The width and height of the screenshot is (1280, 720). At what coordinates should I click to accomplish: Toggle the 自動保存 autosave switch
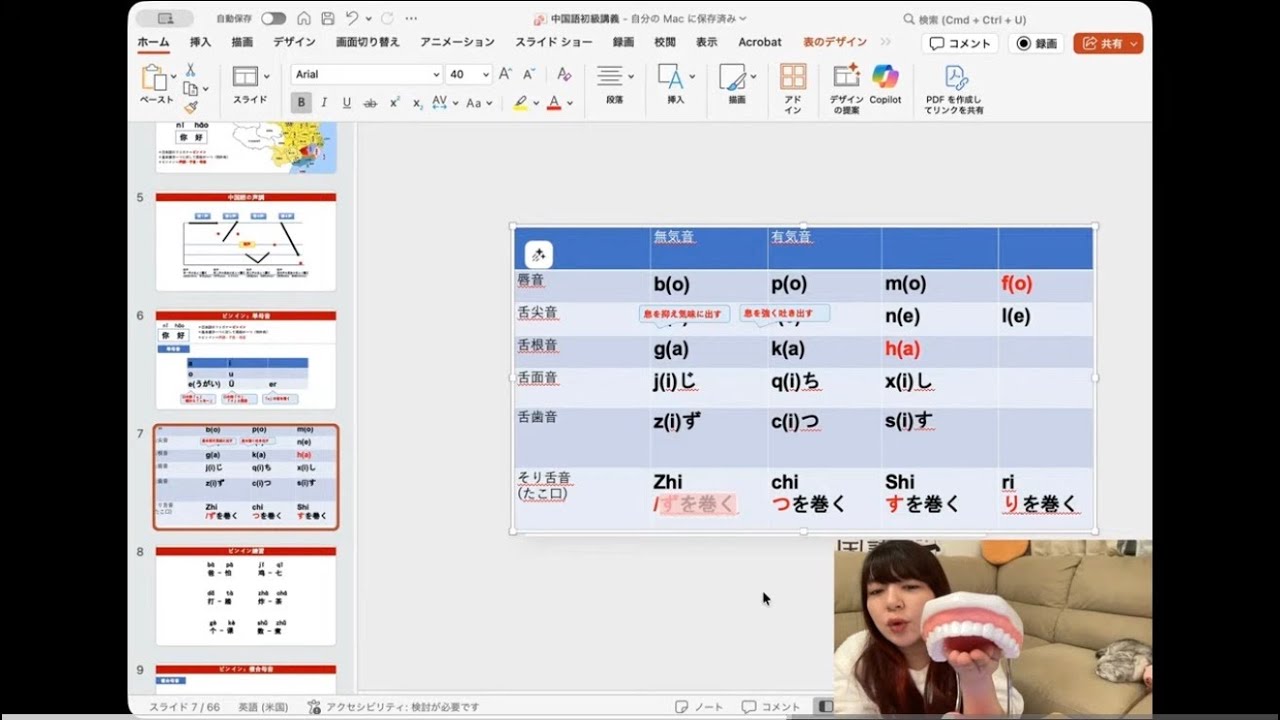tap(273, 18)
